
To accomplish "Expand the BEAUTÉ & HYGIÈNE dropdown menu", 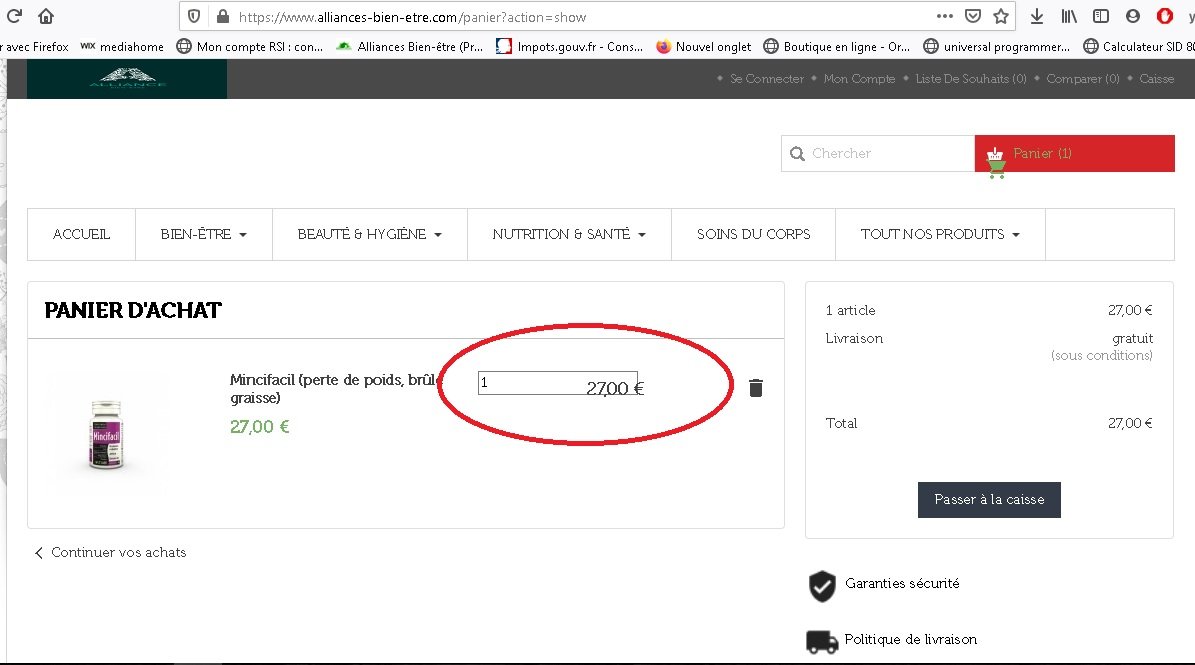I will tap(370, 235).
